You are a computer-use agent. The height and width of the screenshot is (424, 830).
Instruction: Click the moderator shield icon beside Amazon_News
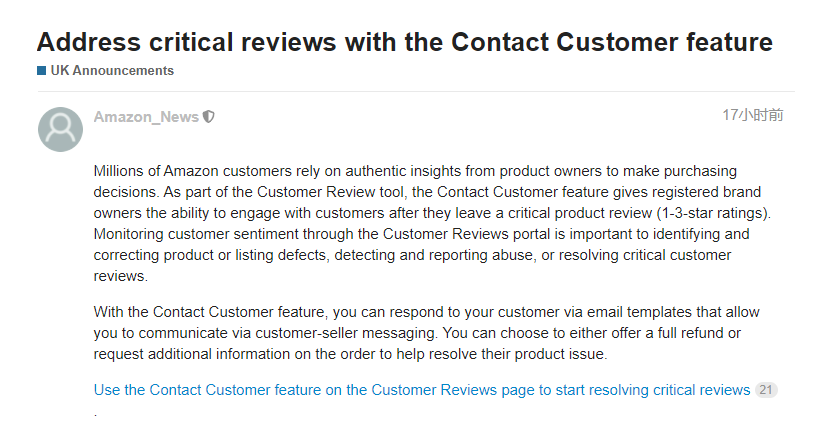[209, 117]
